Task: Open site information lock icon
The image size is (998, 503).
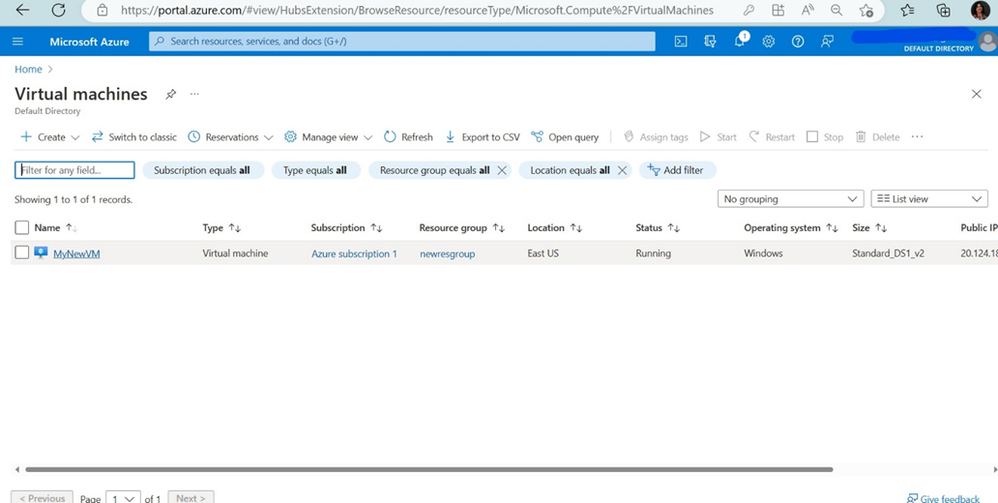Action: (102, 10)
